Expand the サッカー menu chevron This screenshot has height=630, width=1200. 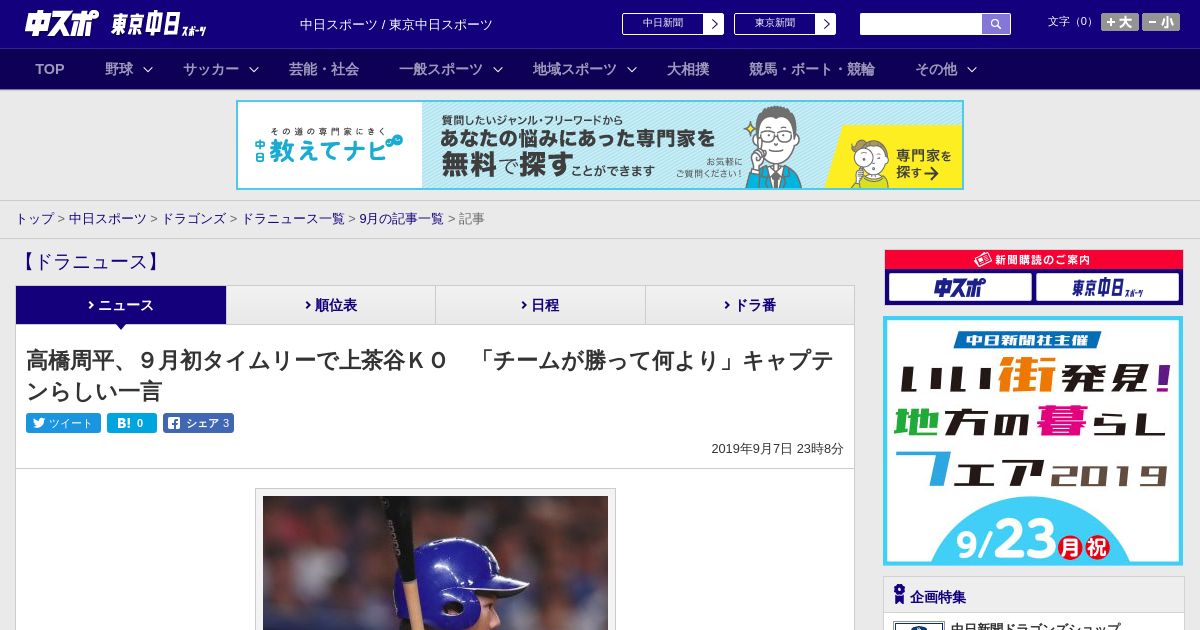click(x=254, y=69)
